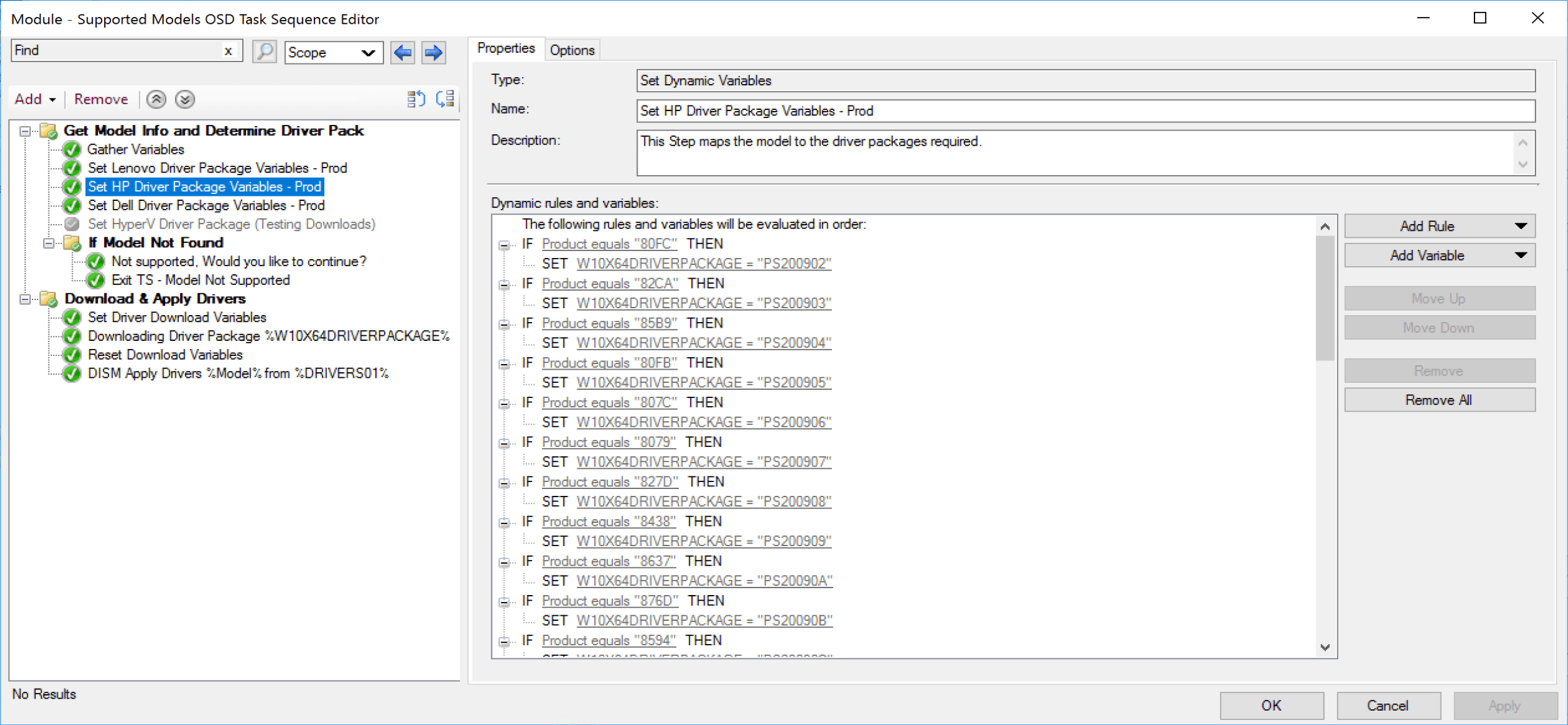Collapse the Product equals 80FC rule
The image size is (1568, 725).
(504, 245)
